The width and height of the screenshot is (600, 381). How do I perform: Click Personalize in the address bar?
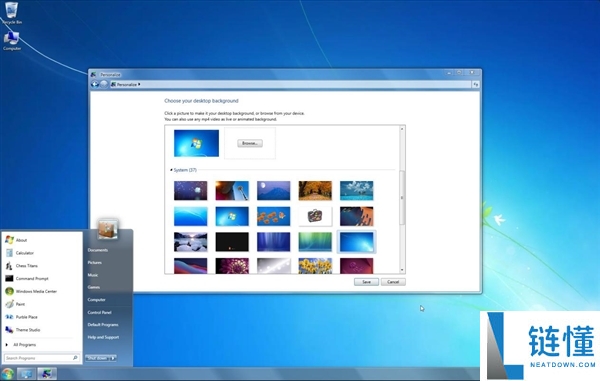[x=127, y=85]
